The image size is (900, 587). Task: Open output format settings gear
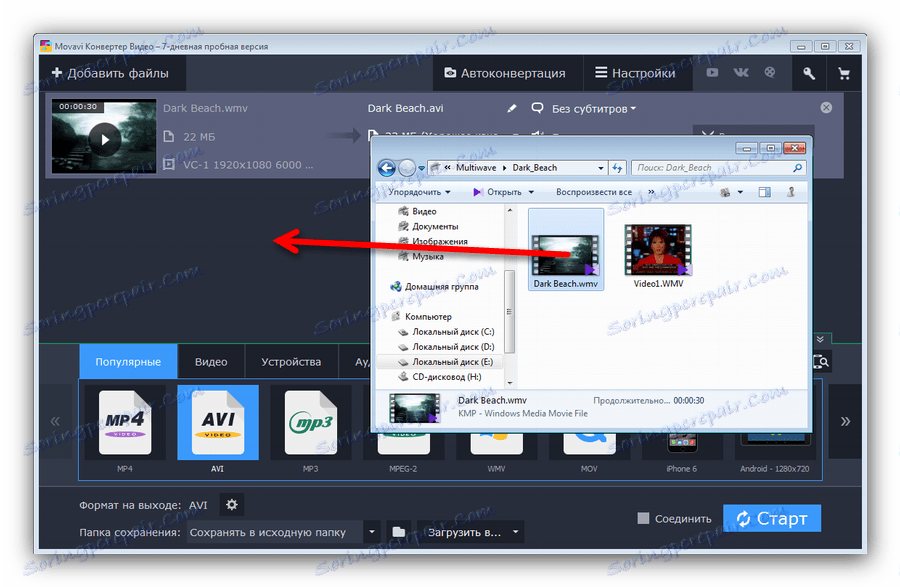pyautogui.click(x=232, y=505)
